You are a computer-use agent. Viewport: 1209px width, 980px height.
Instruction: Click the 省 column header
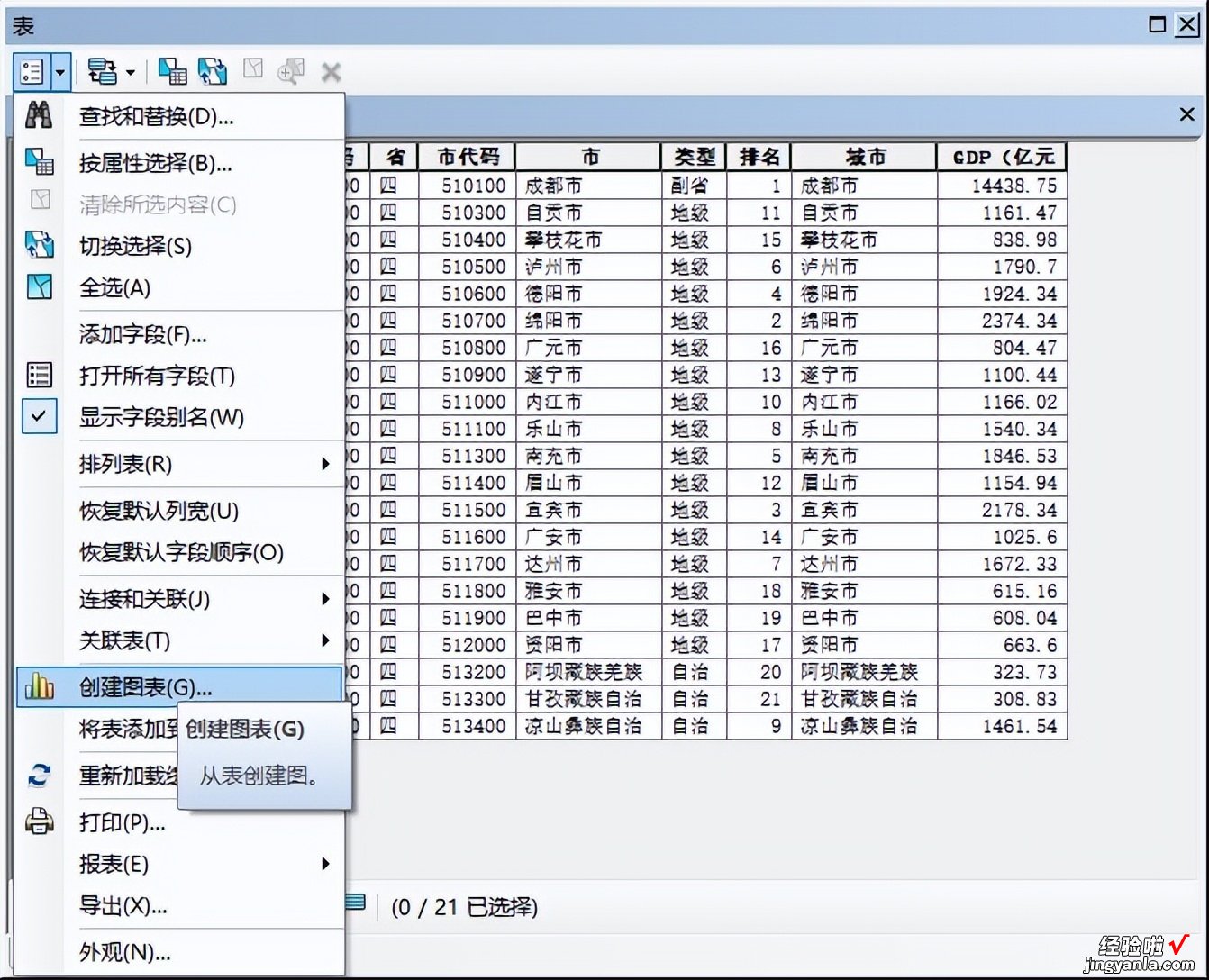tap(395, 157)
